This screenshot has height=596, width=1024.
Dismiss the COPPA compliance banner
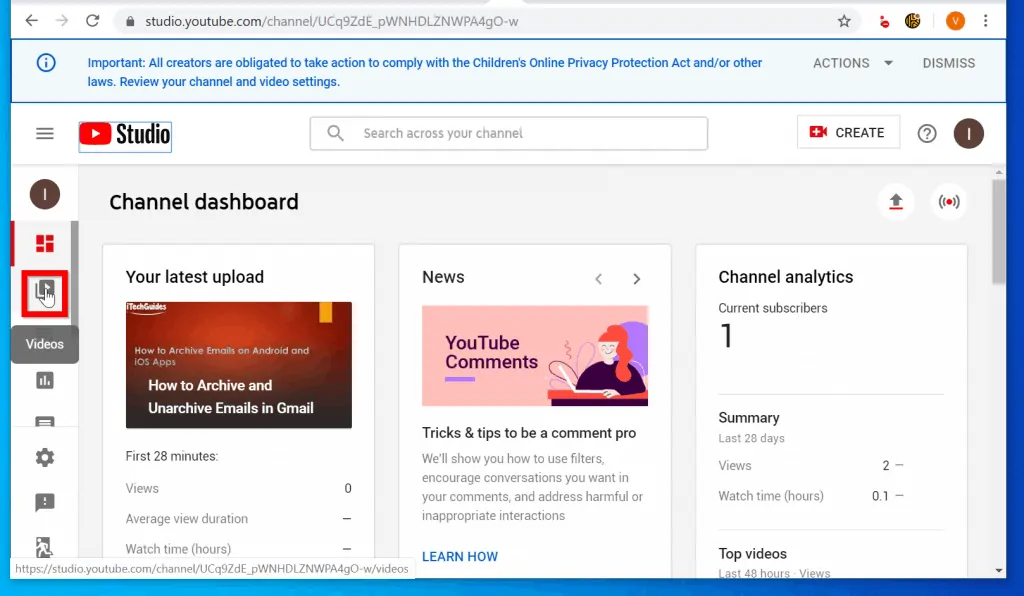pyautogui.click(x=948, y=63)
